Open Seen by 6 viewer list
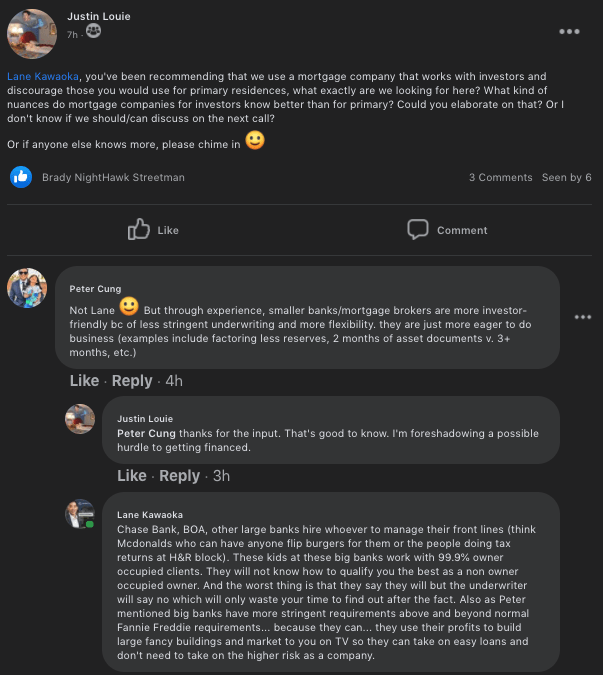This screenshot has width=603, height=675. pyautogui.click(x=566, y=177)
